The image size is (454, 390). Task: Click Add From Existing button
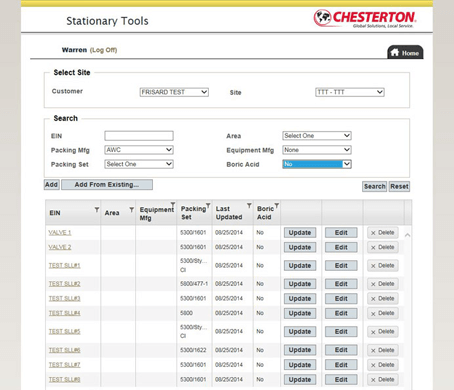pos(107,185)
